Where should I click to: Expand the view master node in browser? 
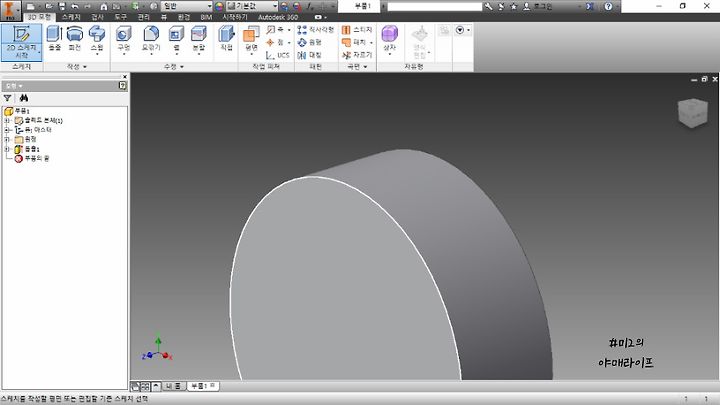click(x=7, y=130)
